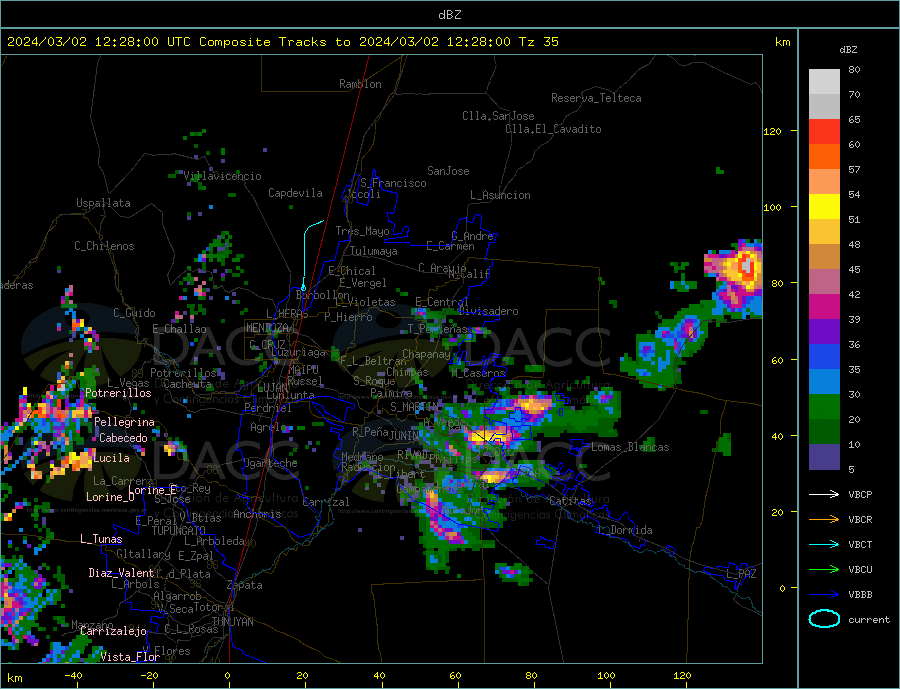Viewport: 900px width, 689px height.
Task: Click the boxed 'MENDOZA' city label
Action: pos(267,328)
